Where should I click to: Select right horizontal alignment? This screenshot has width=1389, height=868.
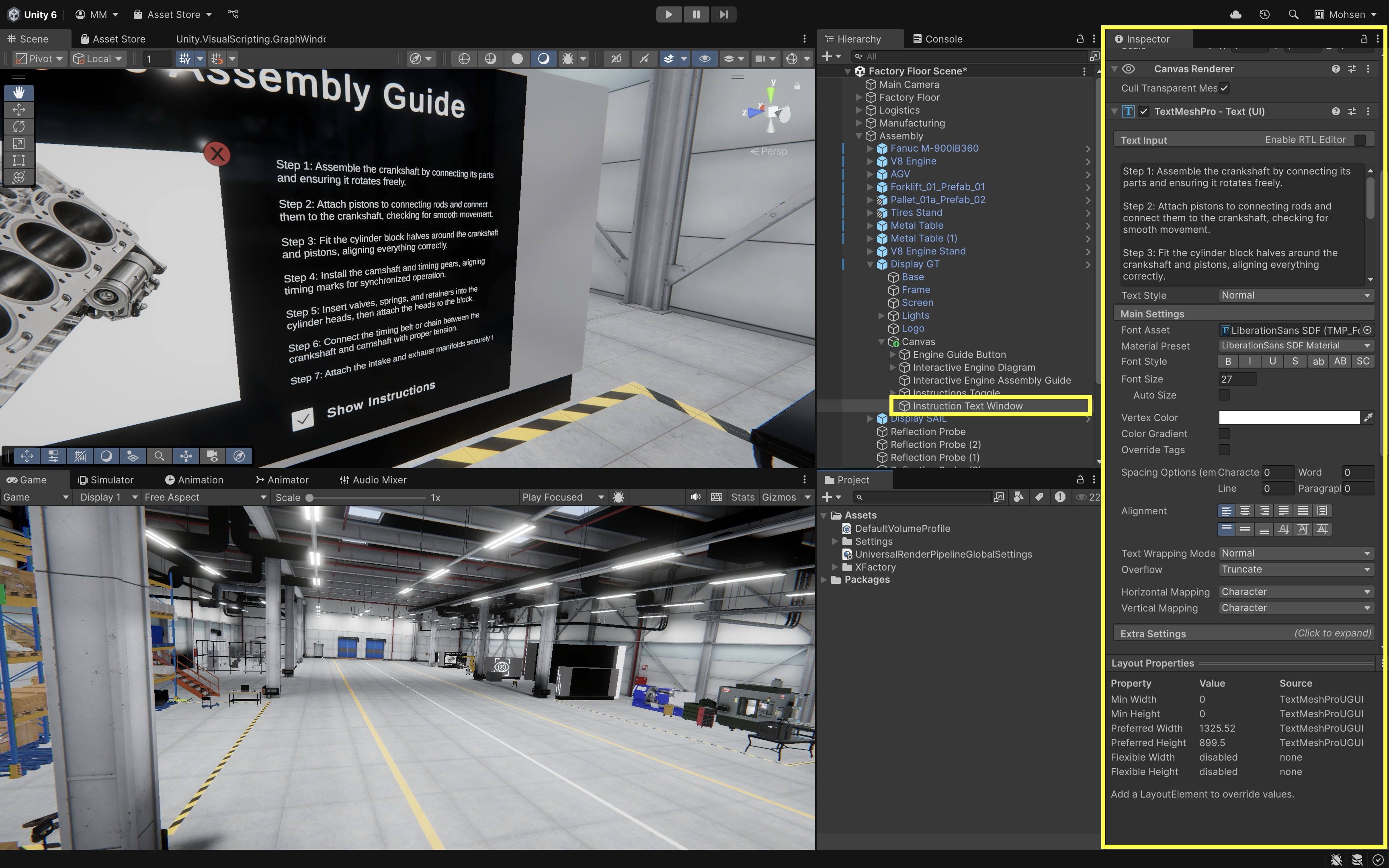pos(1264,511)
